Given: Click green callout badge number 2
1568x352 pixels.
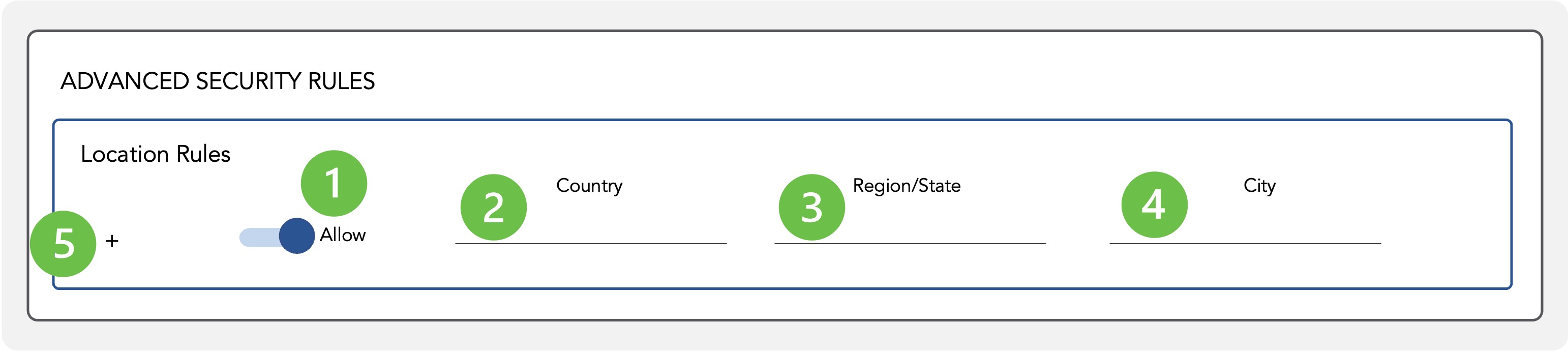Looking at the screenshot, I should (494, 207).
